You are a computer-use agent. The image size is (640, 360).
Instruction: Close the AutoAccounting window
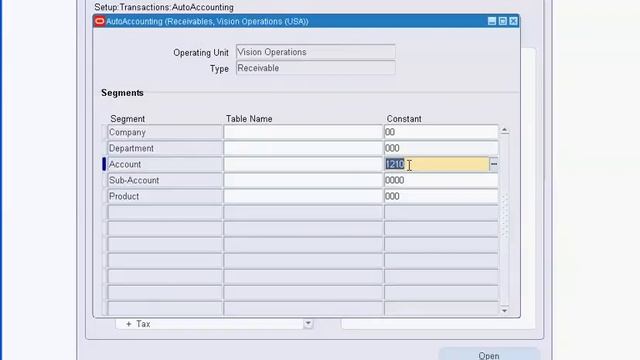pyautogui.click(x=513, y=21)
